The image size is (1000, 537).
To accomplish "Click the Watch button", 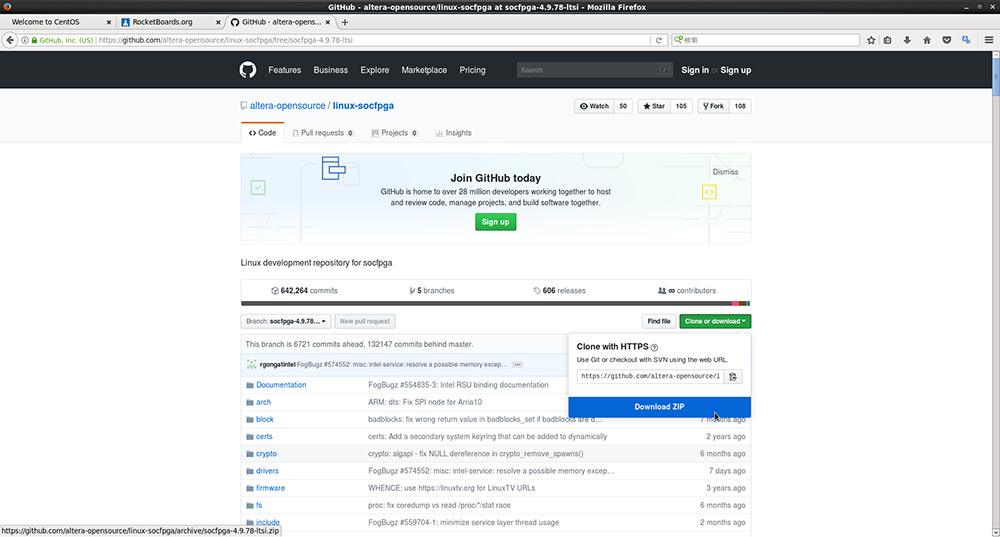I will pyautogui.click(x=594, y=107).
